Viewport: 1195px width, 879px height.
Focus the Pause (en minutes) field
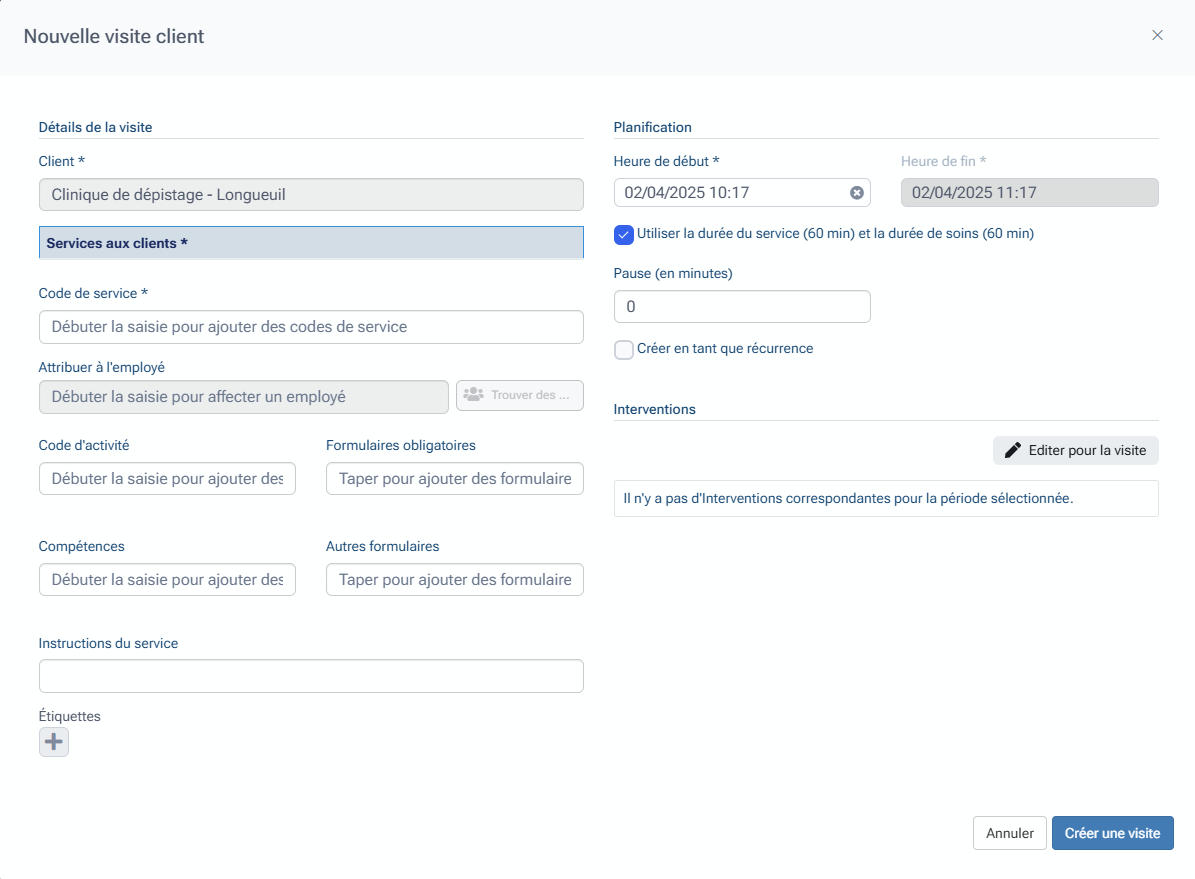741,307
